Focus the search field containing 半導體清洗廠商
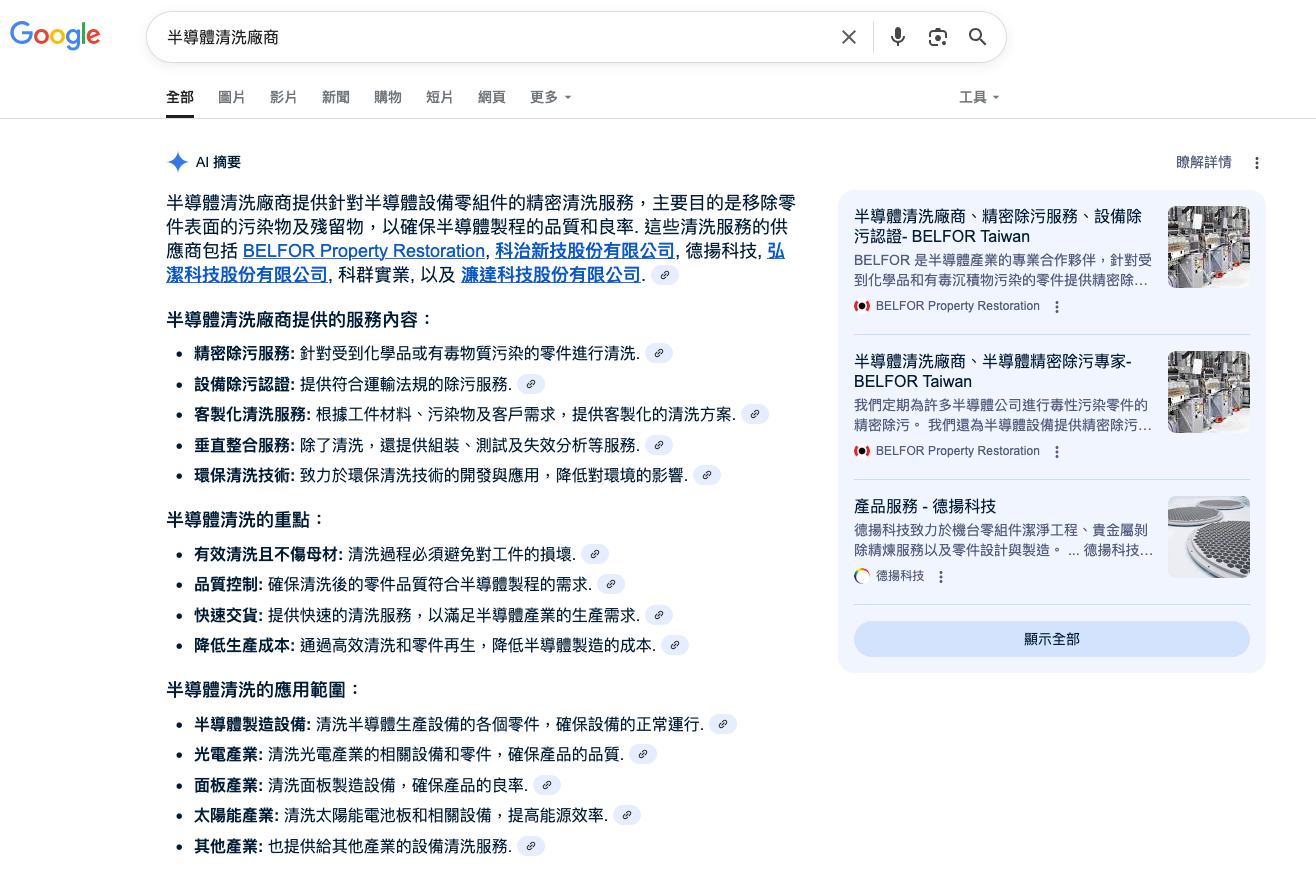This screenshot has width=1316, height=876. point(495,37)
